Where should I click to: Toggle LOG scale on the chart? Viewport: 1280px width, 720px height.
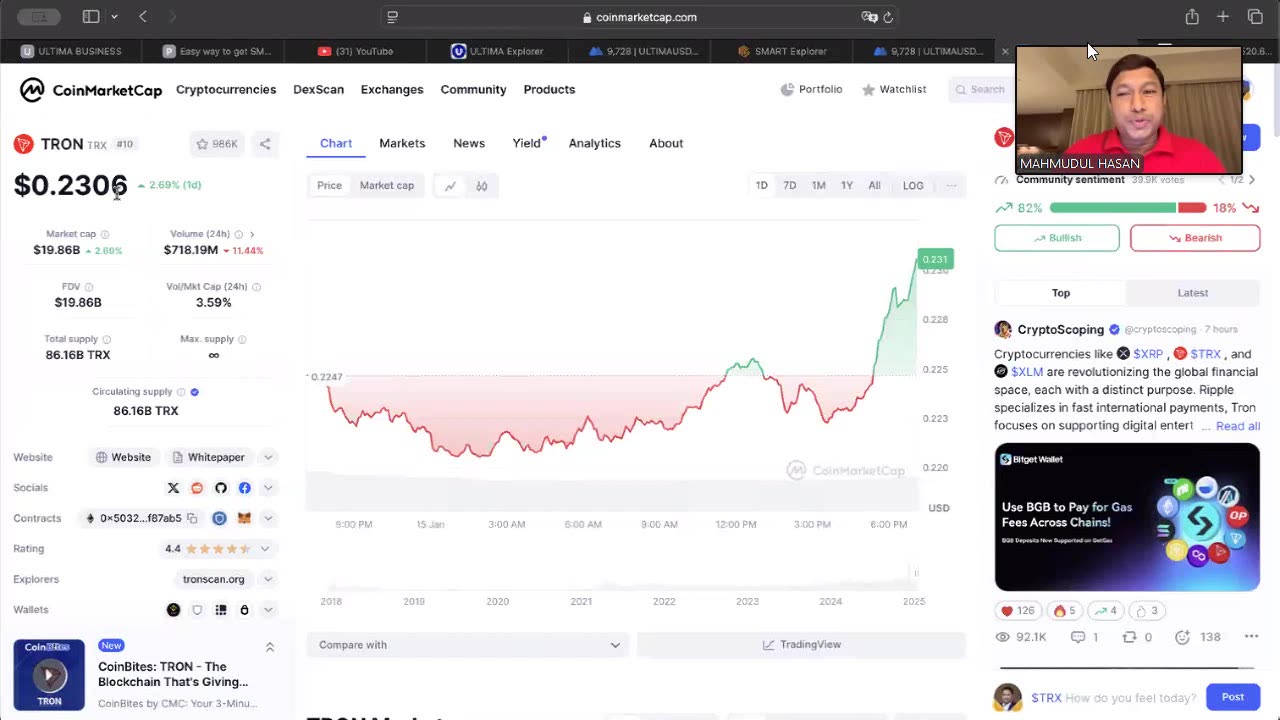(913, 186)
